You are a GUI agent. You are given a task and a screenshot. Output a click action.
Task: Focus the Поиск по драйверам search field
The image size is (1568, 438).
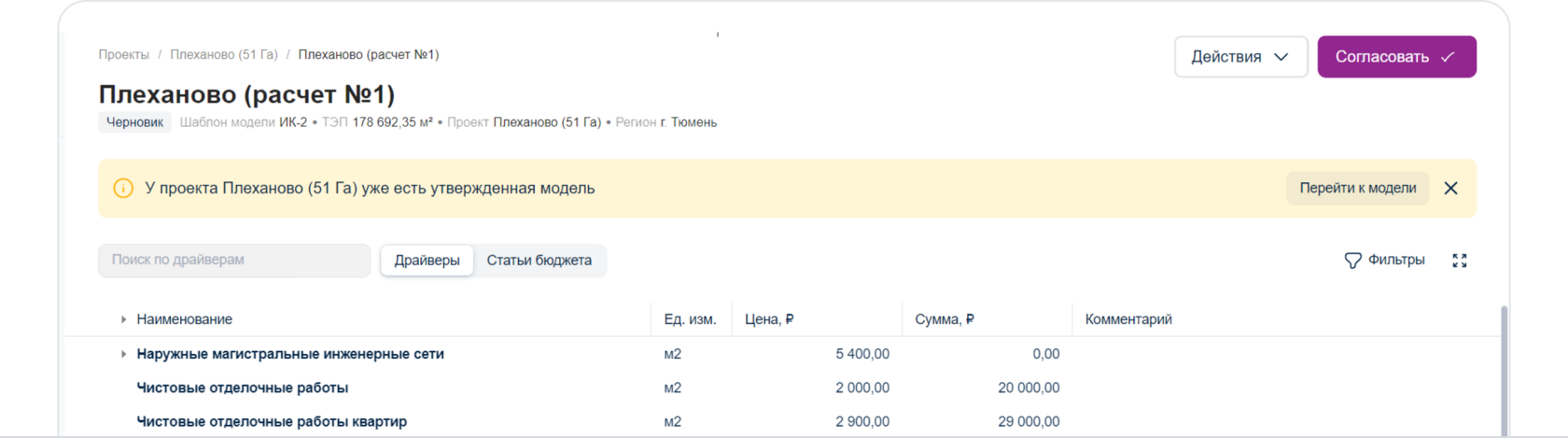point(234,261)
